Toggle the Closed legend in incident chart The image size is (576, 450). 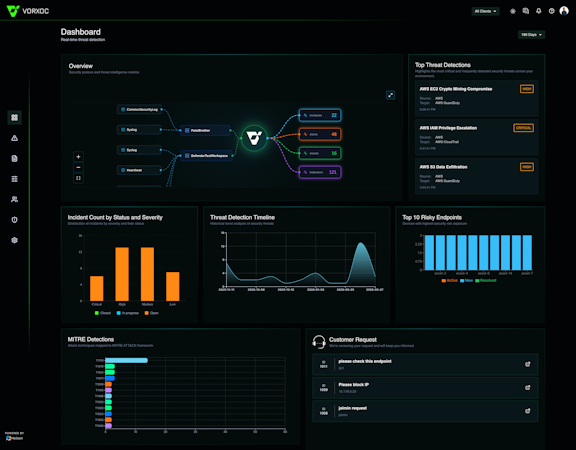(x=102, y=313)
